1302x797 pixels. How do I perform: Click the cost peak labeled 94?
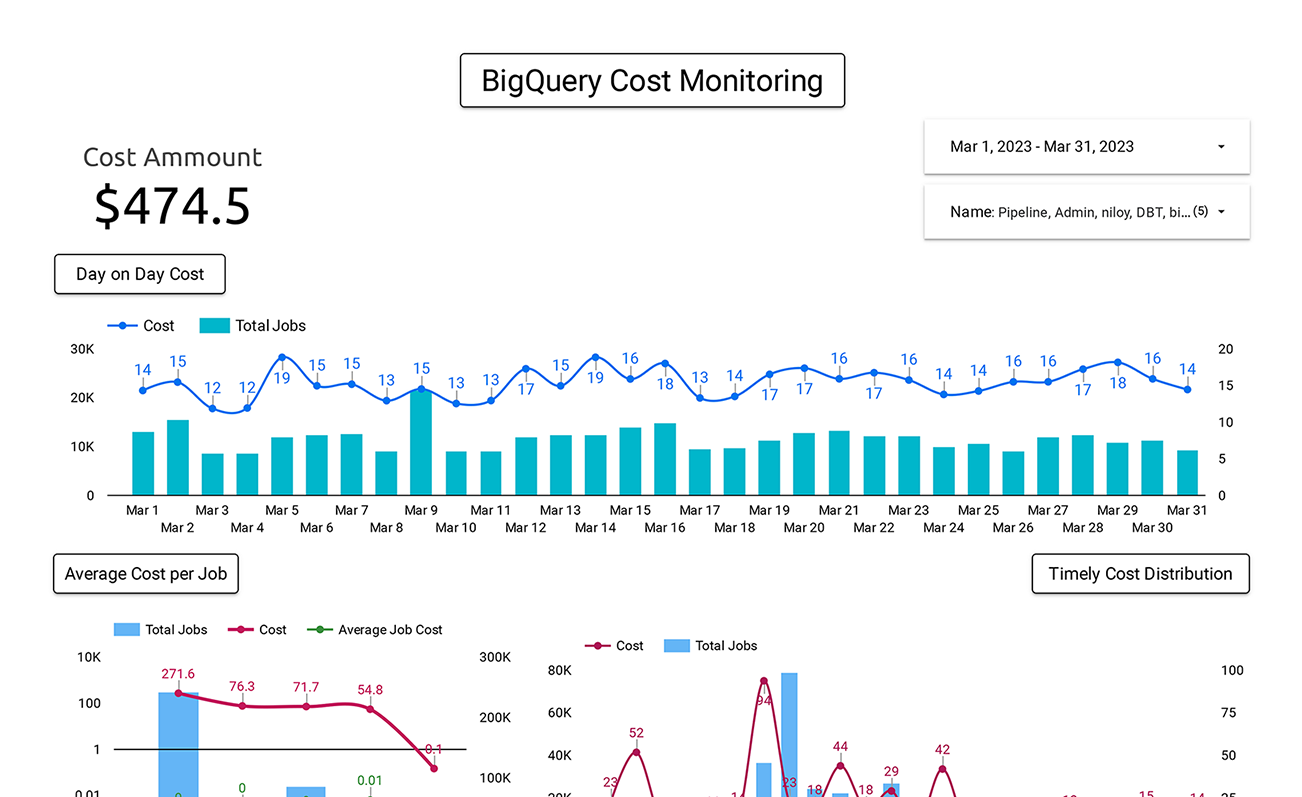(764, 681)
